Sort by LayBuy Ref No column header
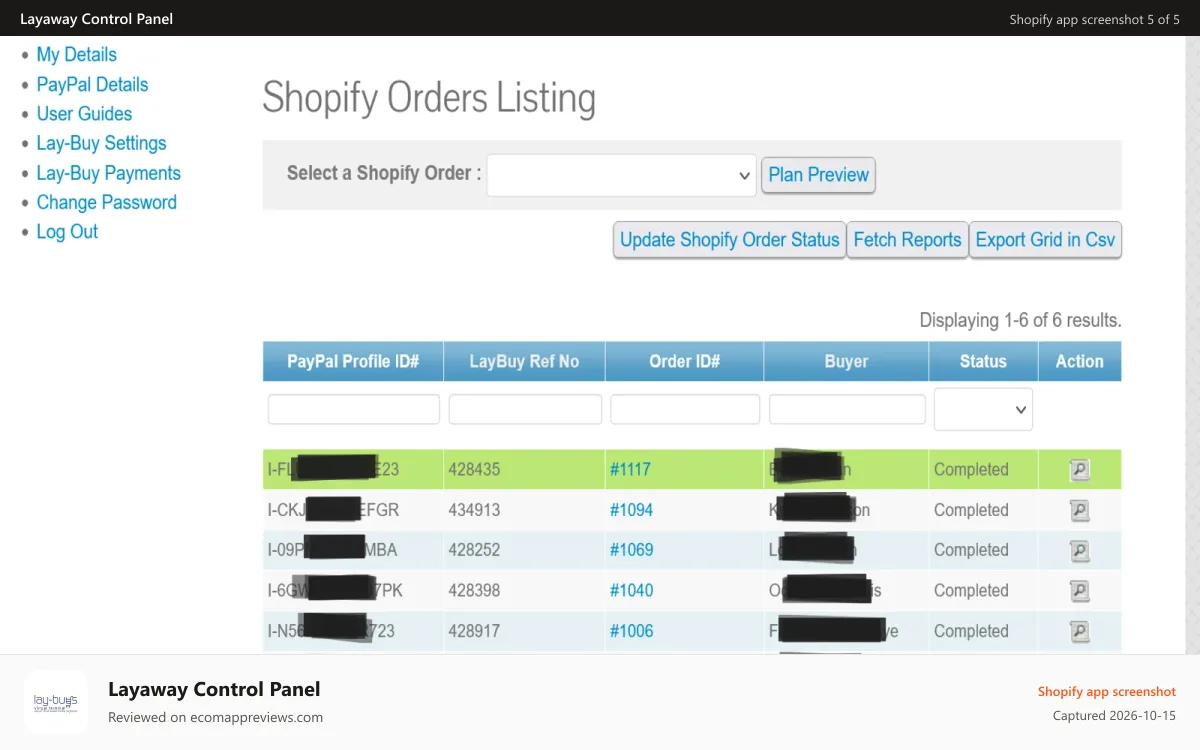 (524, 362)
